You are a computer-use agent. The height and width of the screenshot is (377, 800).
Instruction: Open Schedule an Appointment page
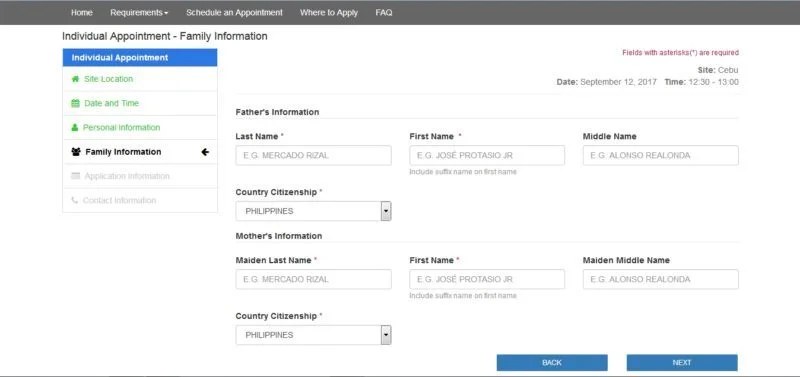234,13
